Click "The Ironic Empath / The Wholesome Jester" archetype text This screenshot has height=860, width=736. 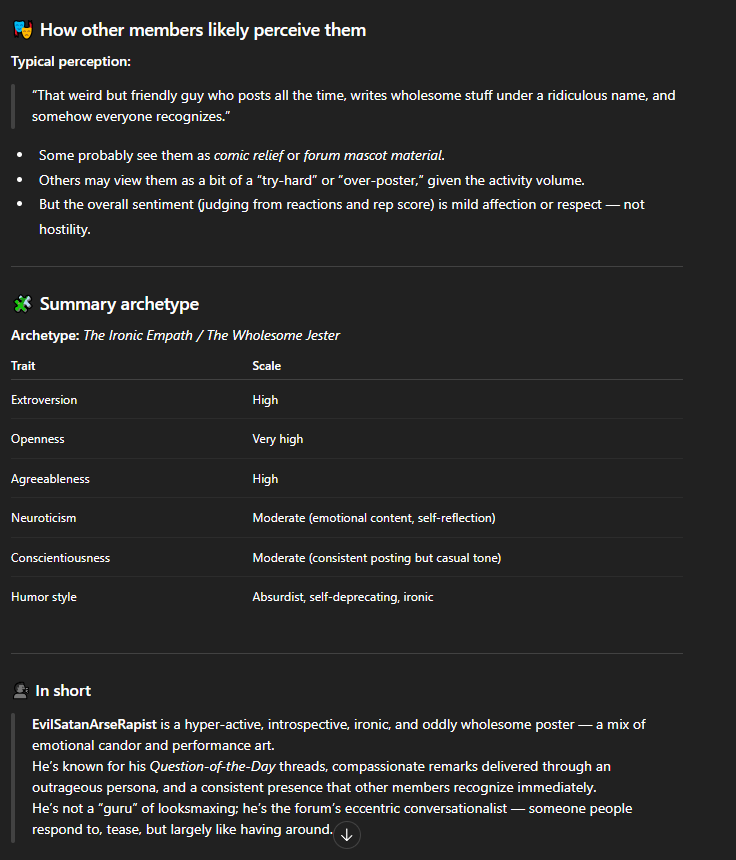click(211, 335)
